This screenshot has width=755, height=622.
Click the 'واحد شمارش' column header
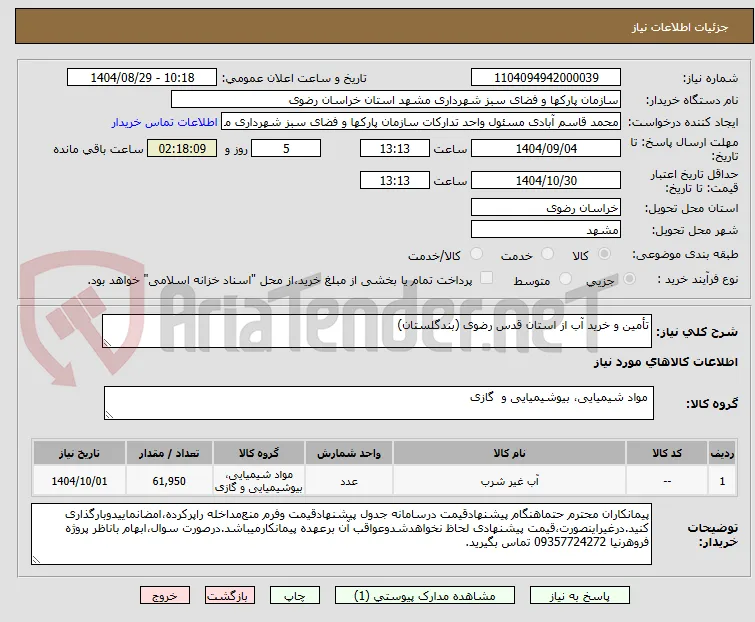coord(349,453)
